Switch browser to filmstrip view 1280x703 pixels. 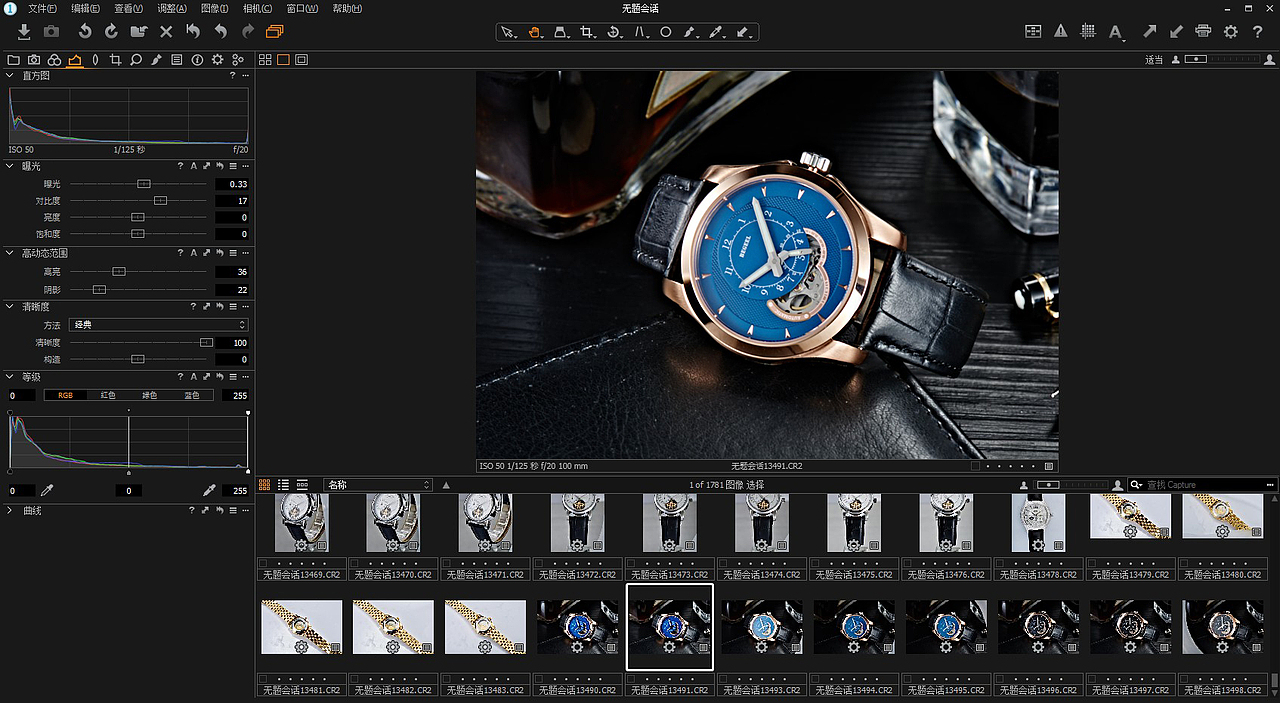click(x=302, y=484)
